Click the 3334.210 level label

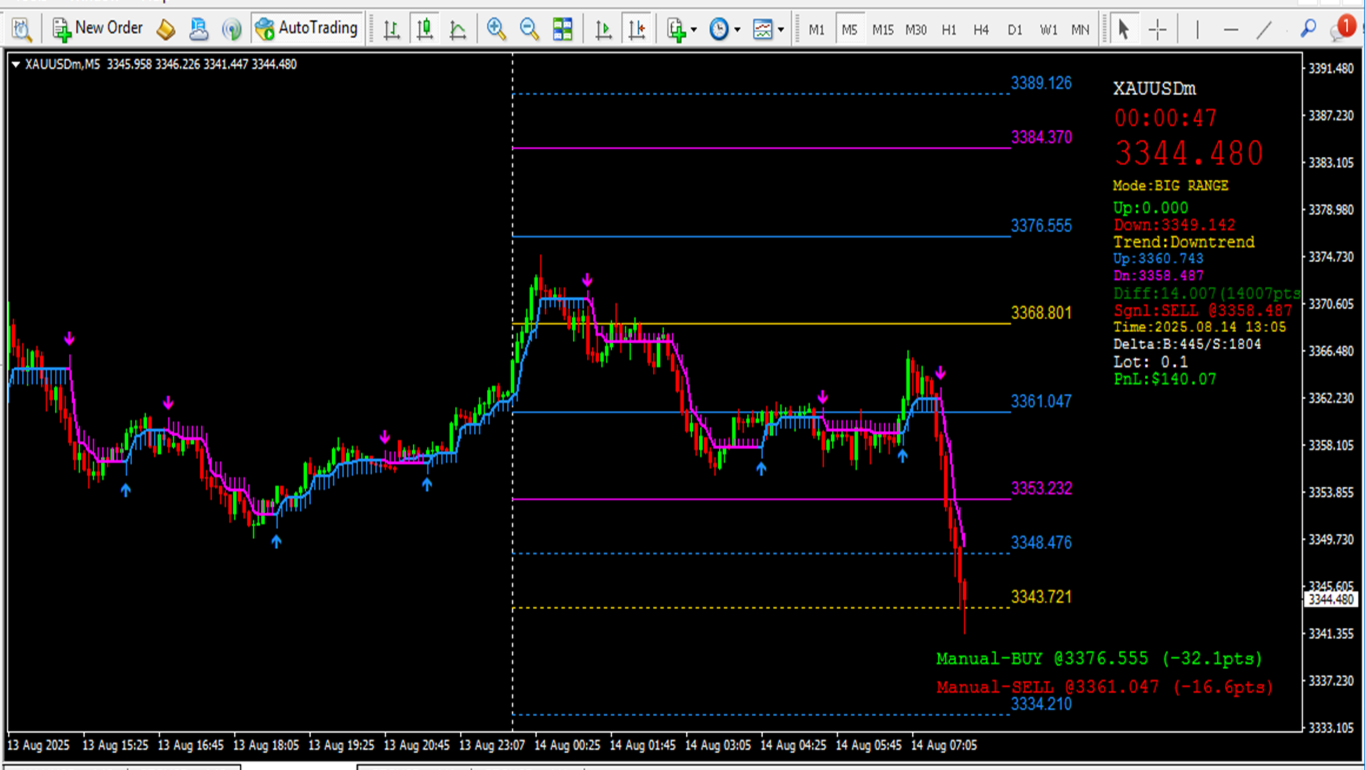(x=1041, y=704)
